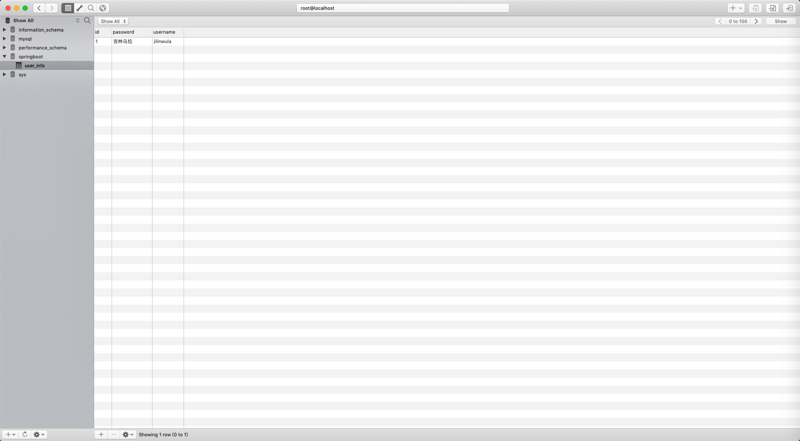Image resolution: width=800 pixels, height=441 pixels.
Task: Select the performance_schema database row
Action: pyautogui.click(x=47, y=47)
